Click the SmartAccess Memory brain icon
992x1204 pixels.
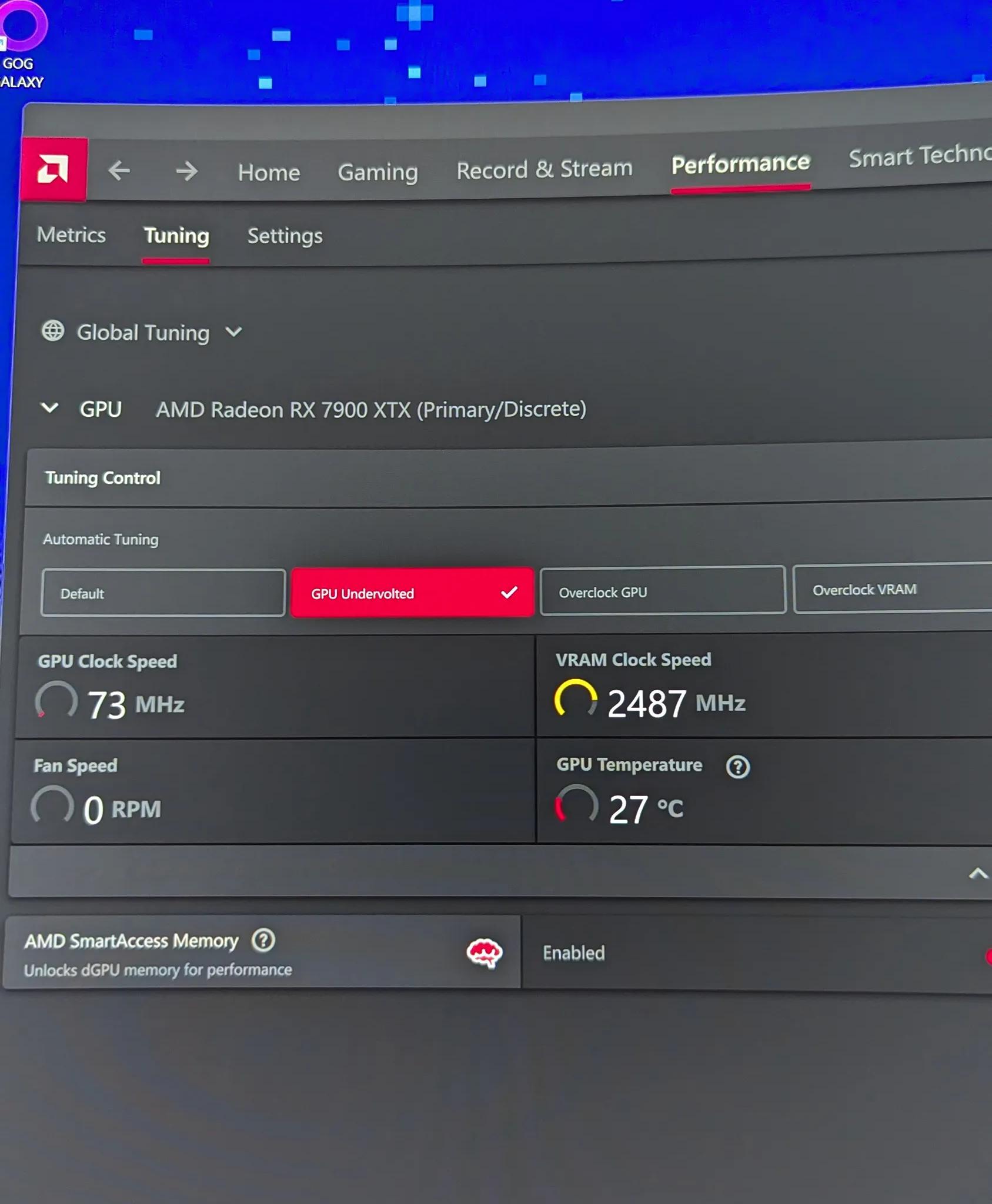[x=484, y=952]
